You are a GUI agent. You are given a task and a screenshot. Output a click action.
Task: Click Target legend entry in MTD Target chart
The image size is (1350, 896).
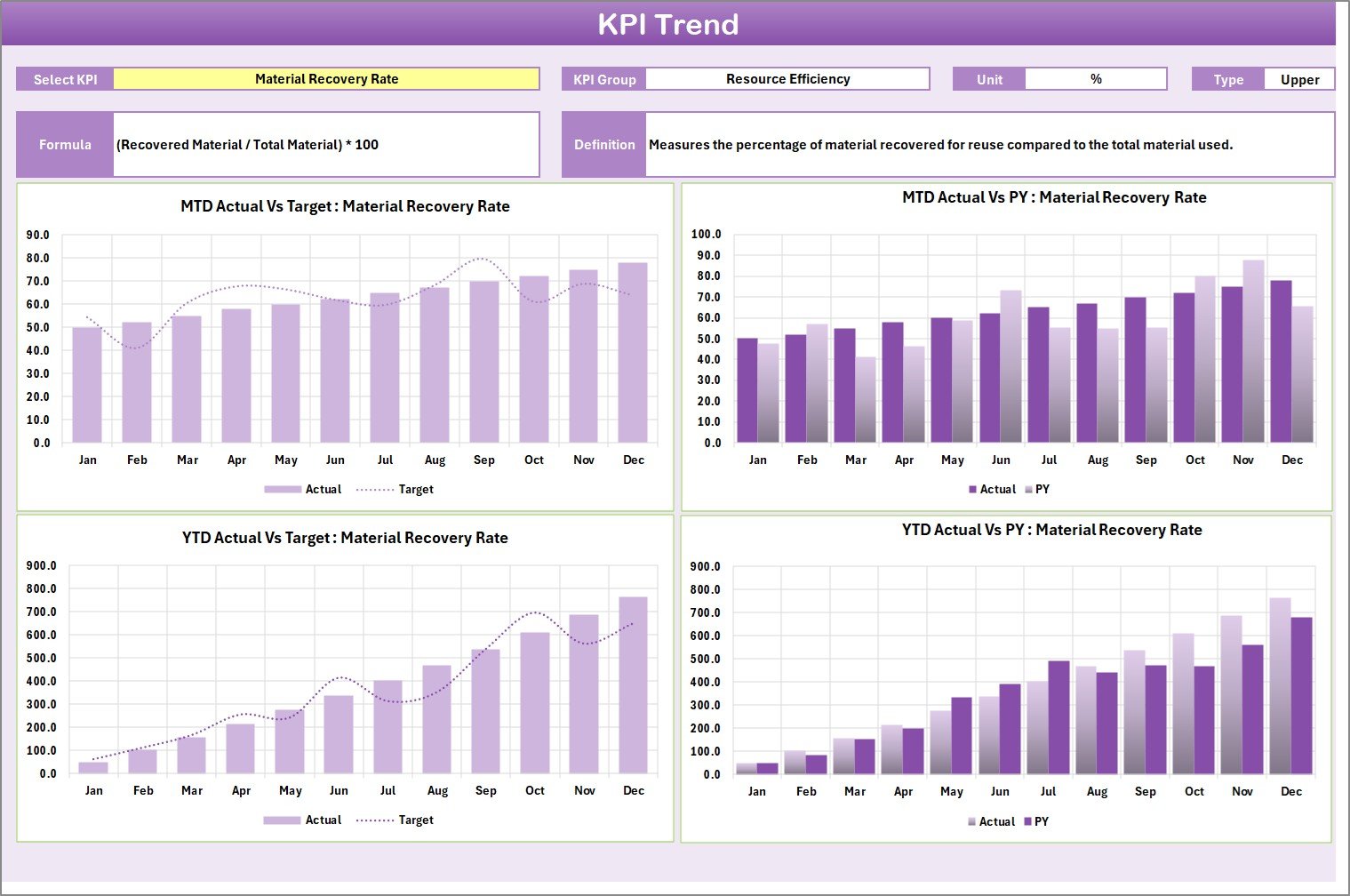point(415,490)
